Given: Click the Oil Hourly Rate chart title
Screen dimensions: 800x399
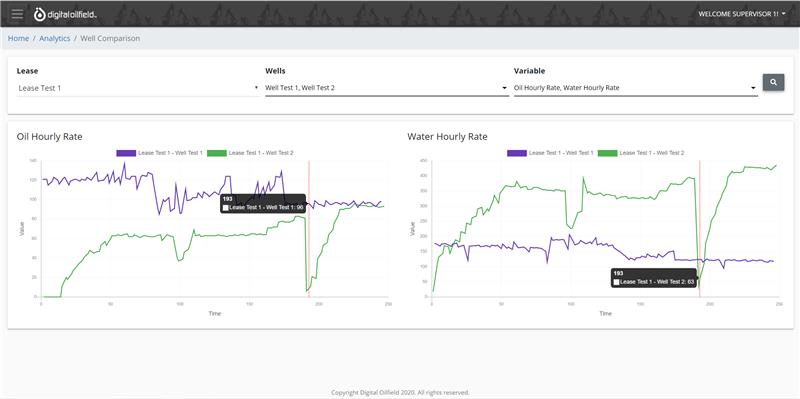Looking at the screenshot, I should click(x=49, y=137).
